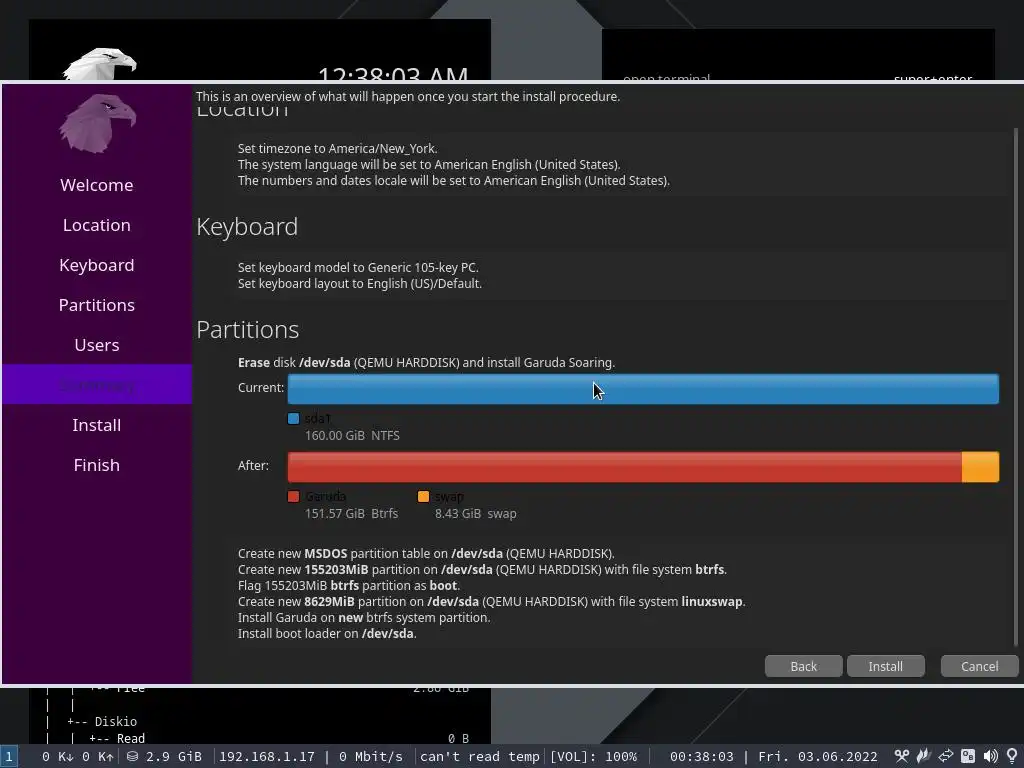The width and height of the screenshot is (1024, 768).
Task: Click the orange swap legend swatch
Action: point(423,496)
